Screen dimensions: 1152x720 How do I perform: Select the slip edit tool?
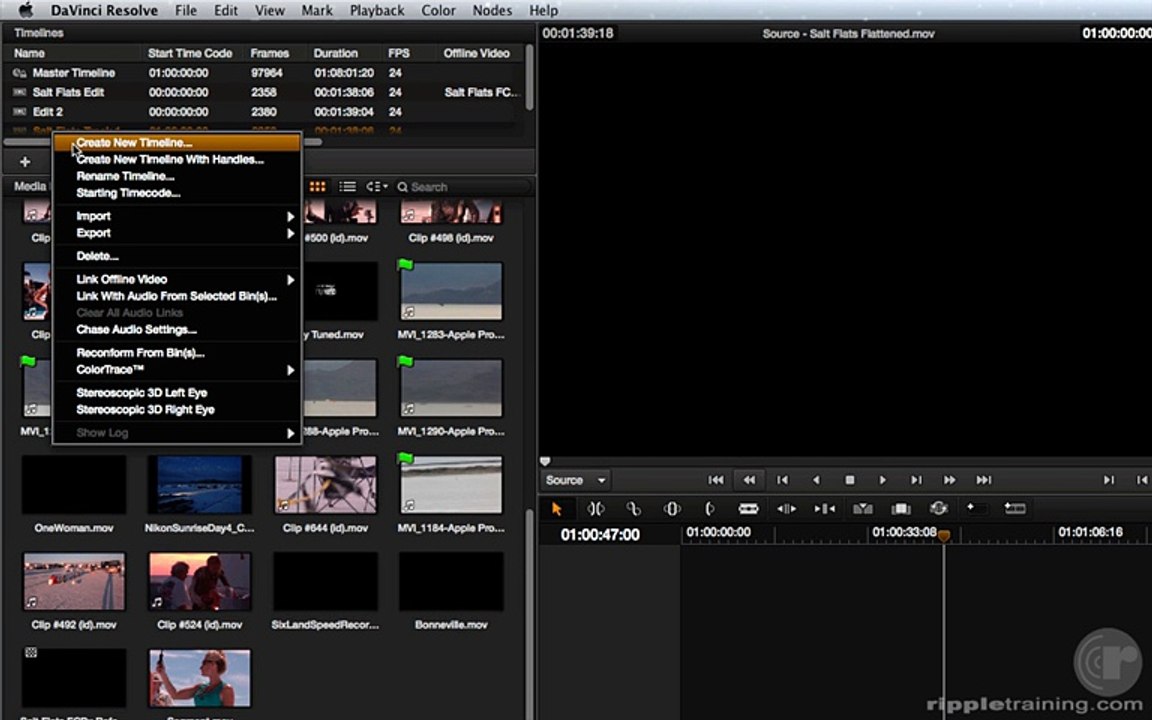coord(672,508)
